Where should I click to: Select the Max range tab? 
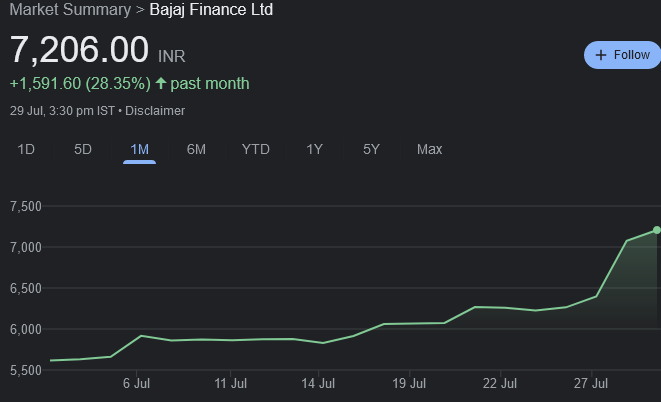coord(429,149)
